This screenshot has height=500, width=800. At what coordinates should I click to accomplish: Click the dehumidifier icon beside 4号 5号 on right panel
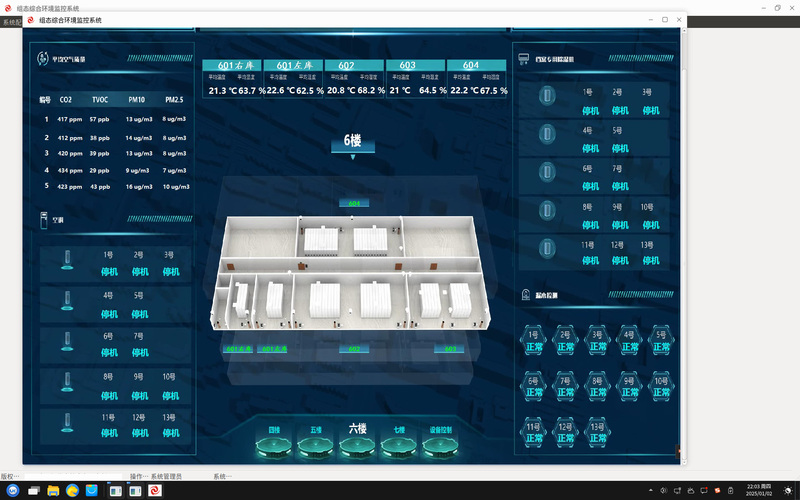(x=547, y=134)
